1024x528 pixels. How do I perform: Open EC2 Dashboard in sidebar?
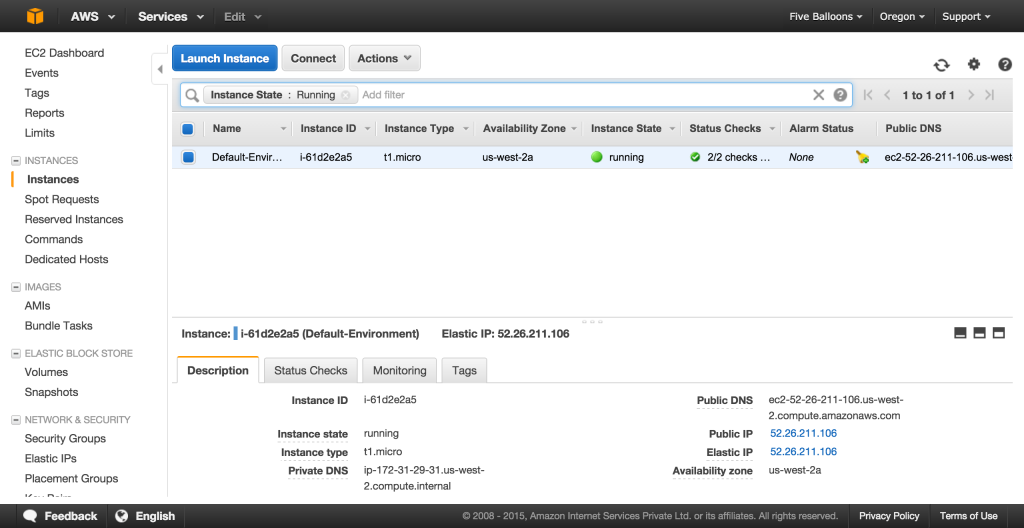point(64,53)
